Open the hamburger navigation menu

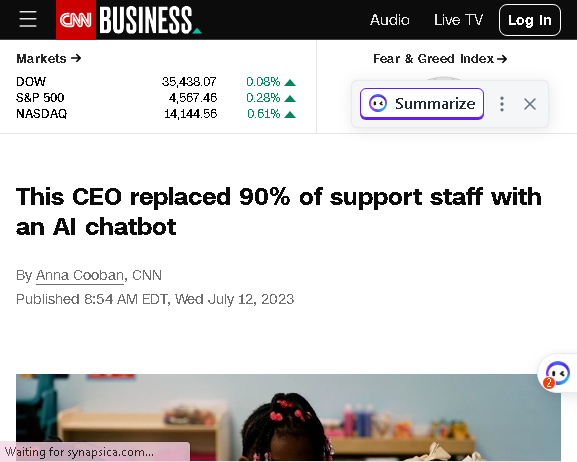point(28,19)
